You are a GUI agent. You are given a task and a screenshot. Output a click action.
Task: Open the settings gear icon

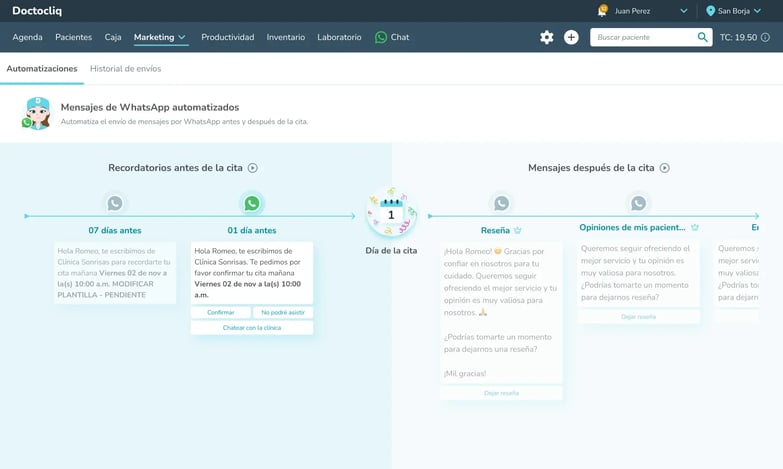coord(547,37)
